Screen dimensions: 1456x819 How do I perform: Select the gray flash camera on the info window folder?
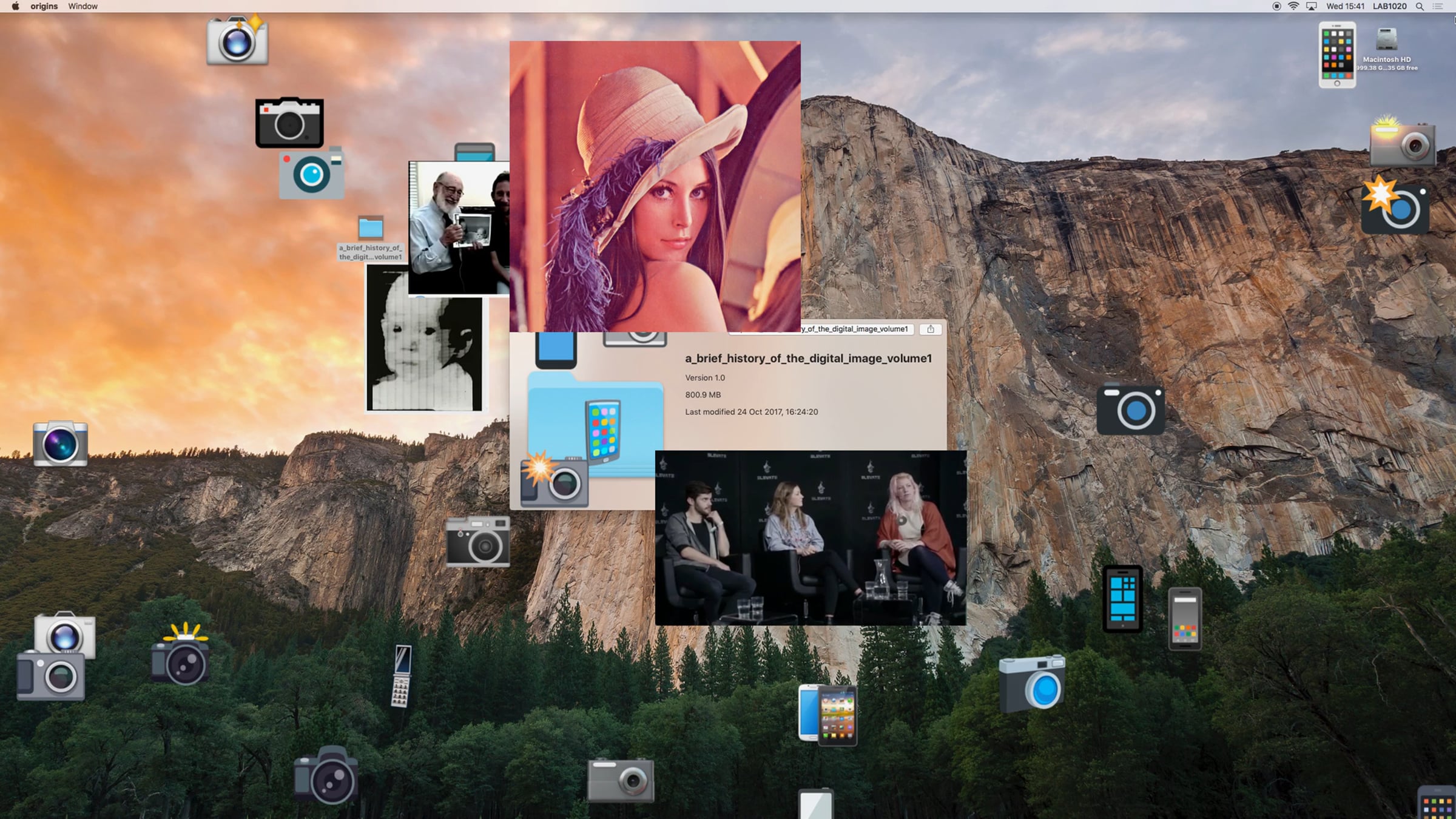click(x=554, y=479)
